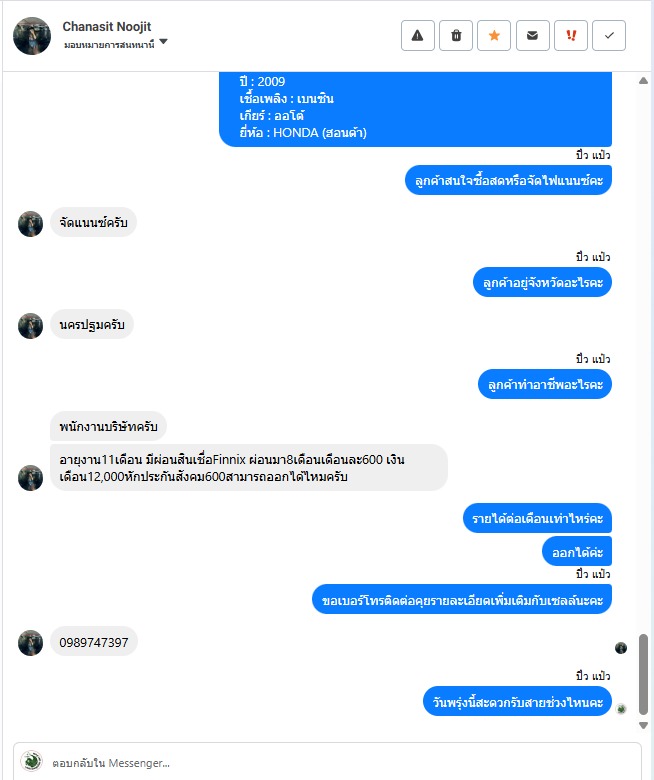The image size is (654, 780).
Task: Mark conversation done with checkmark
Action: (x=609, y=36)
